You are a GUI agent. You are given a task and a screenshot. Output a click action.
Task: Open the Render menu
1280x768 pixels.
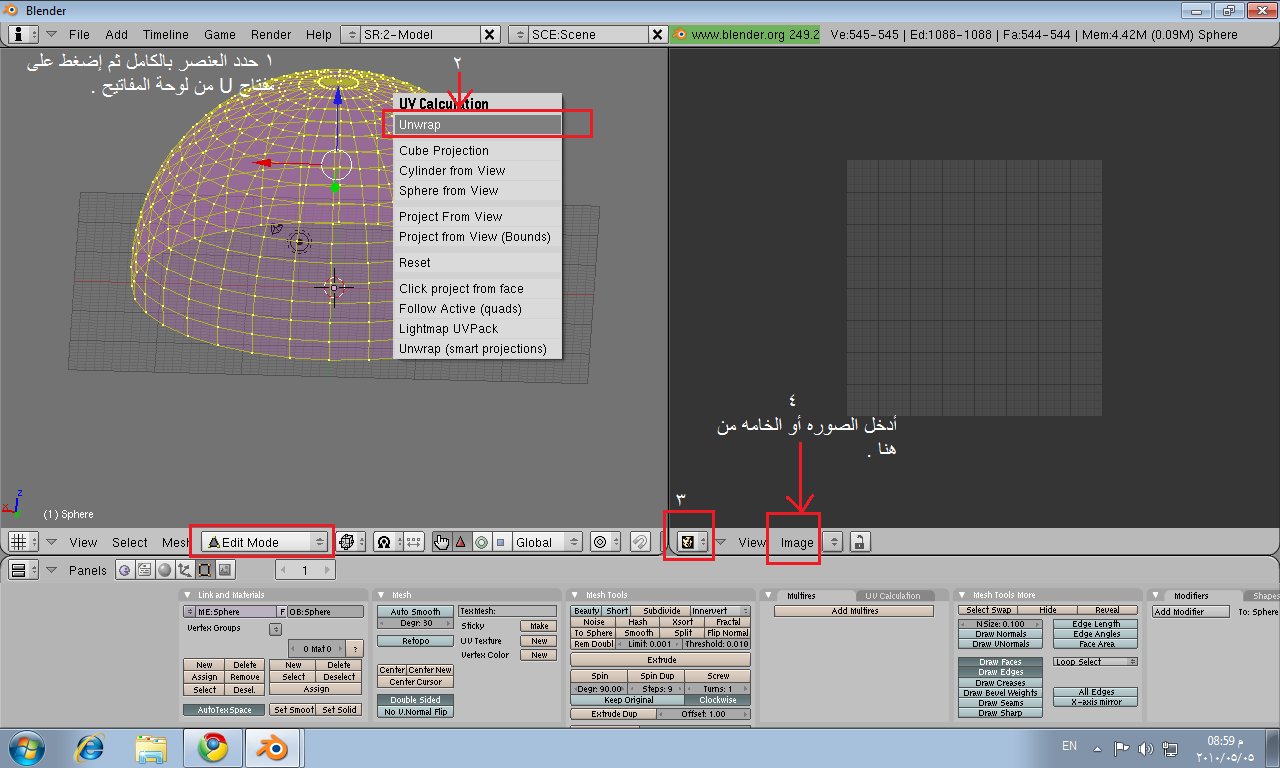pos(271,34)
